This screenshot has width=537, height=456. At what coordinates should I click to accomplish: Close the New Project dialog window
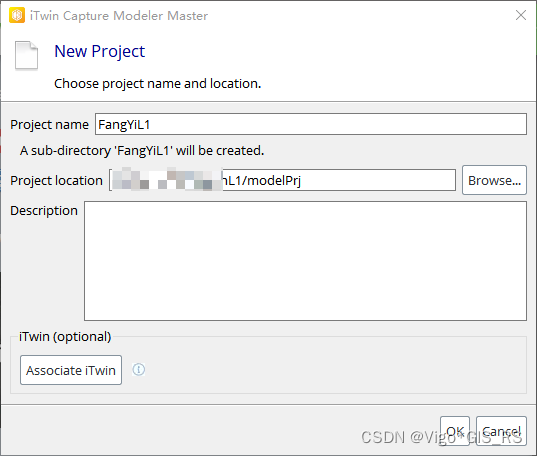pos(521,15)
